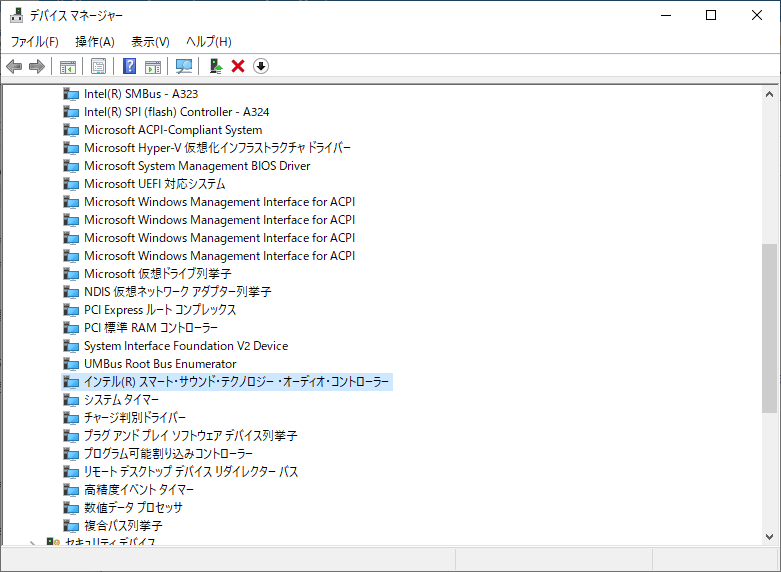Toggle the action pane toolbar icon

coord(153,66)
